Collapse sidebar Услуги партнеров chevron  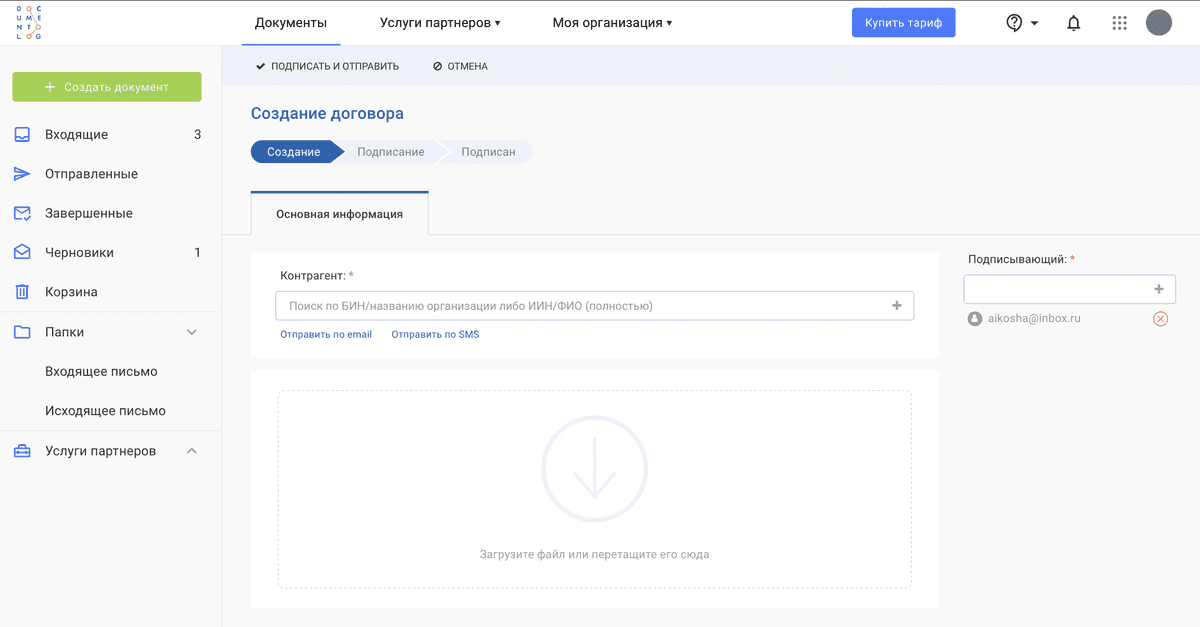(192, 451)
